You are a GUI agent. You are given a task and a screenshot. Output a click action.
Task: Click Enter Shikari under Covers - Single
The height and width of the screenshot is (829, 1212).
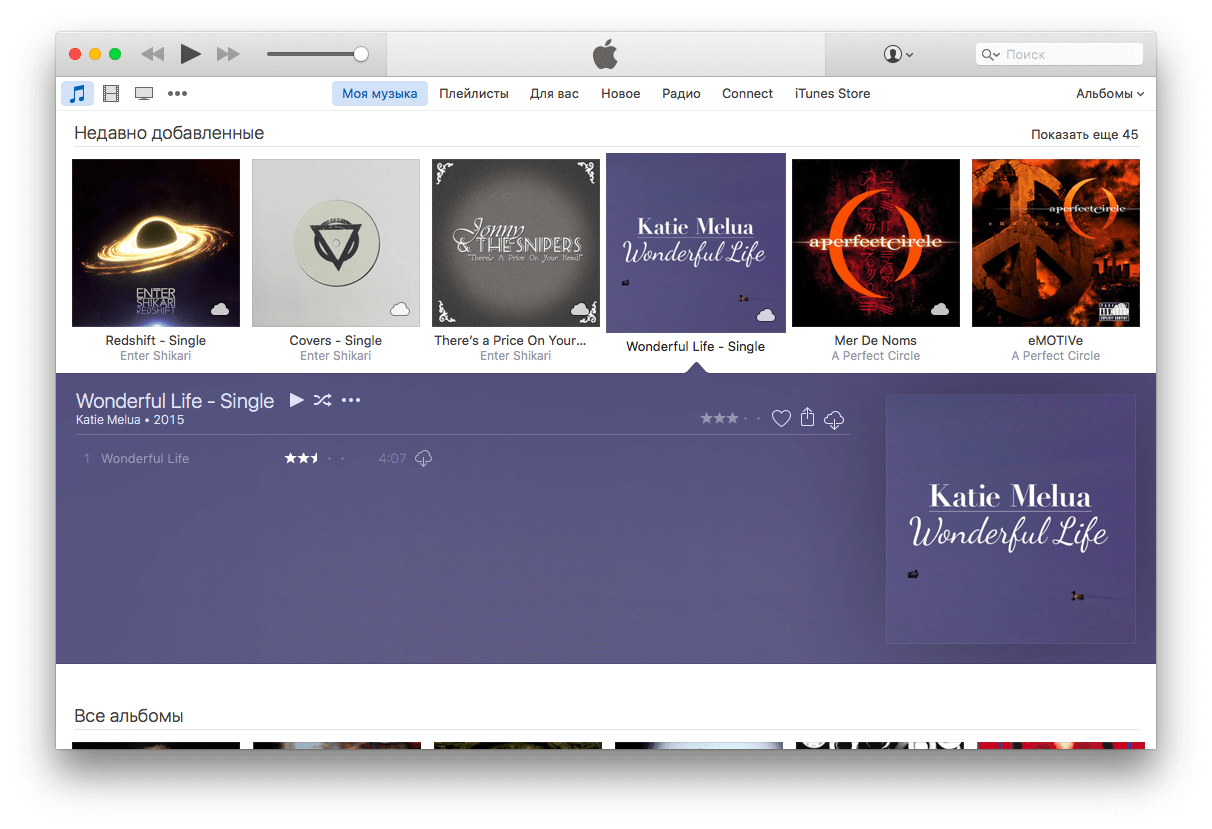click(x=336, y=356)
